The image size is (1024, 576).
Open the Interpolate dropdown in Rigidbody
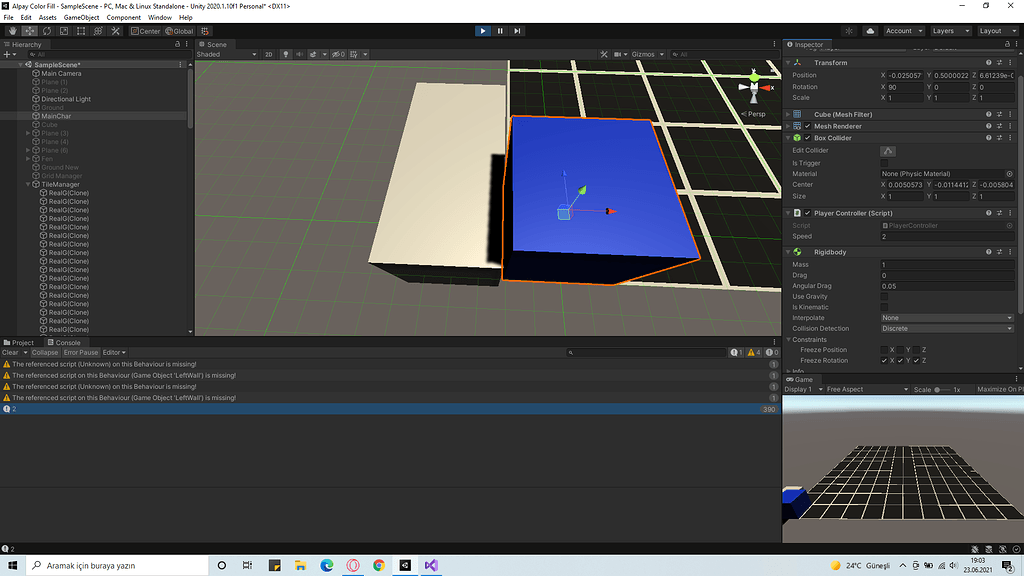[x=945, y=317]
